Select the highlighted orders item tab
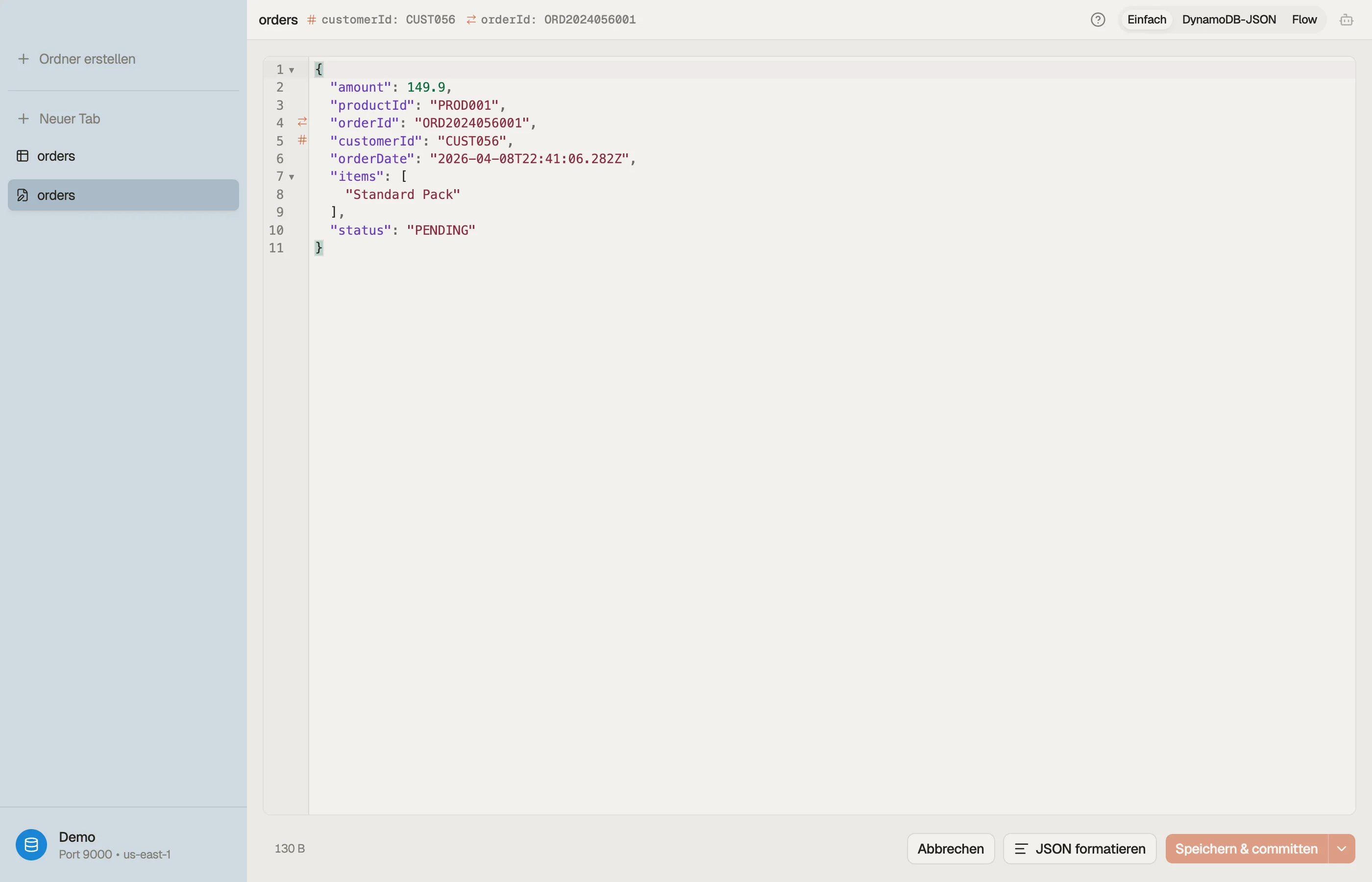Screen dimensions: 1372x882 [x=123, y=196]
